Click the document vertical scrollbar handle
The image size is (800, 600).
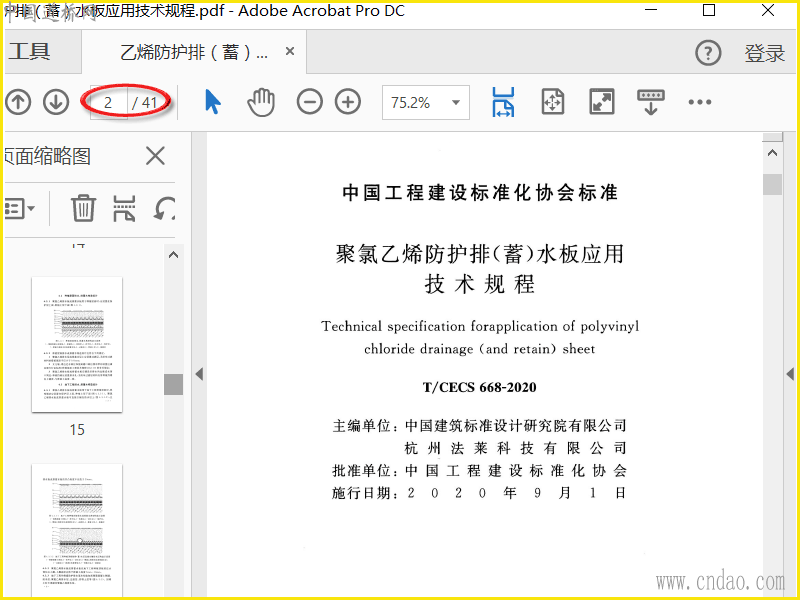(x=772, y=184)
